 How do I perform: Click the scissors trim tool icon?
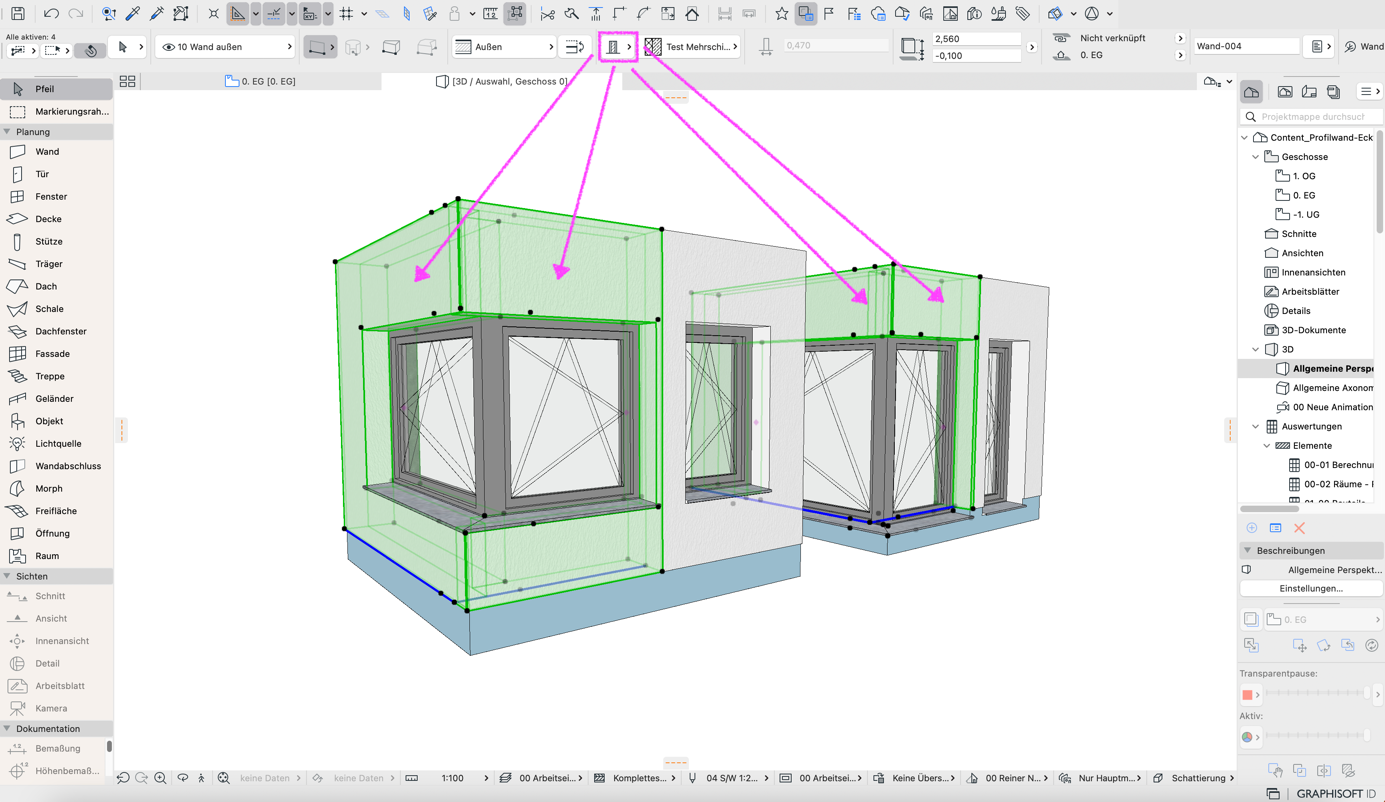pos(547,14)
